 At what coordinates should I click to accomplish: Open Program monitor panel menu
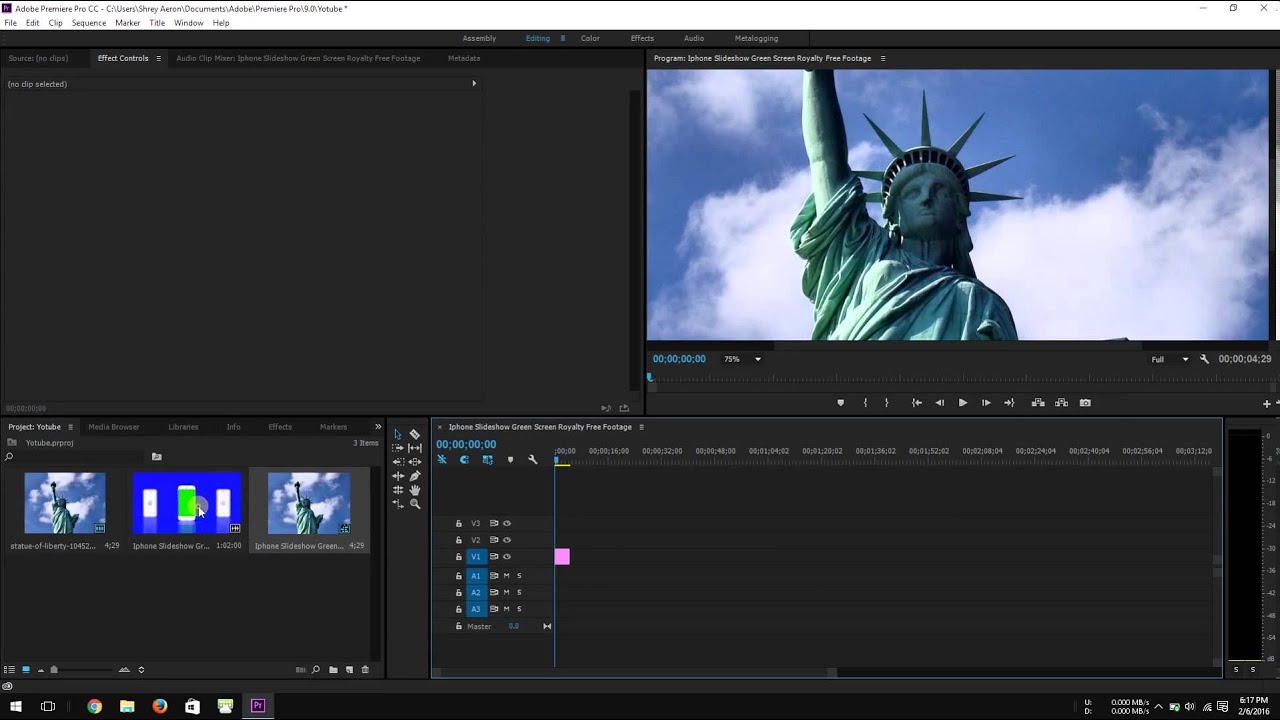click(882, 58)
